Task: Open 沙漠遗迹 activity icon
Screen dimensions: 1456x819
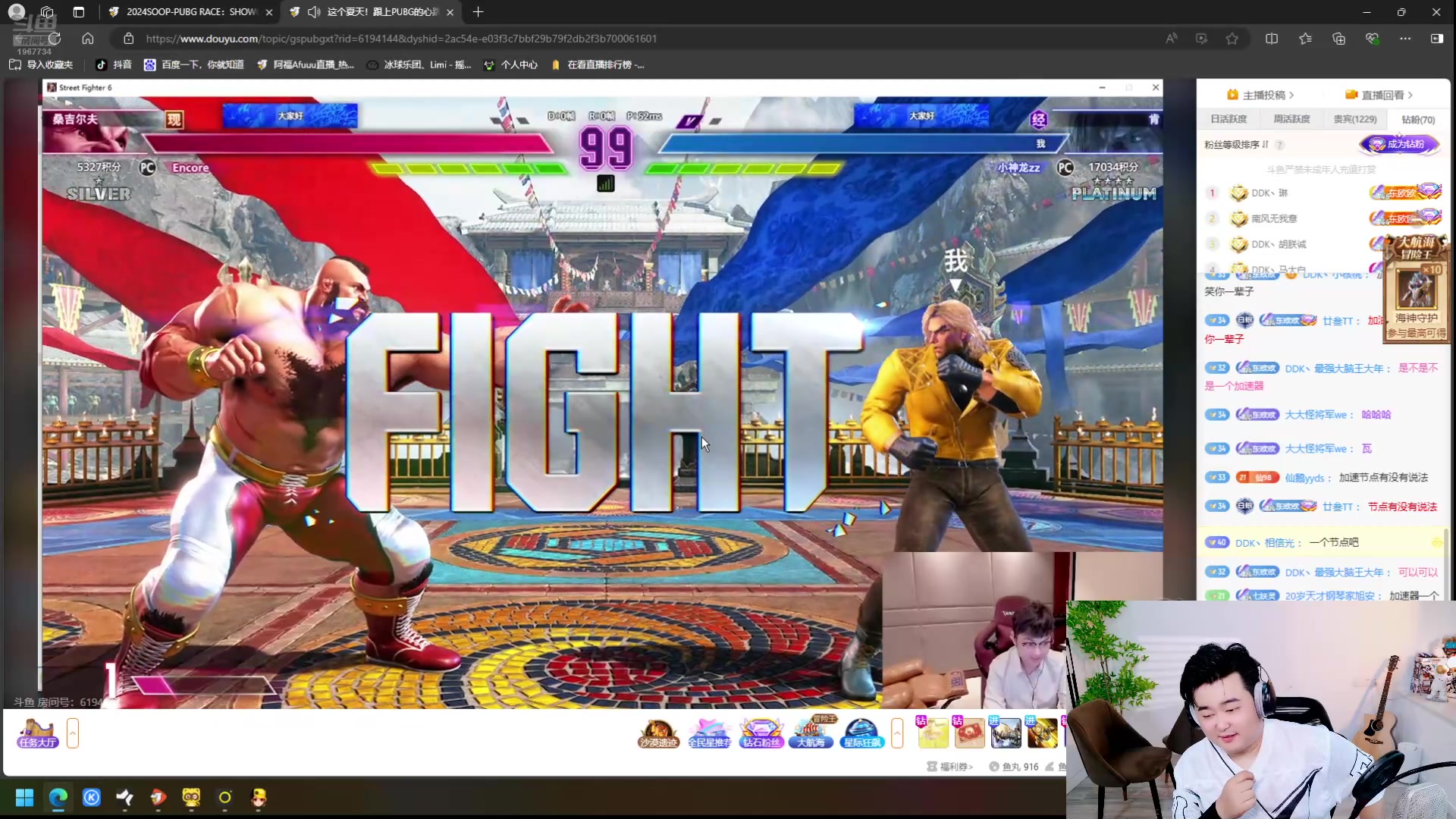Action: (x=658, y=734)
